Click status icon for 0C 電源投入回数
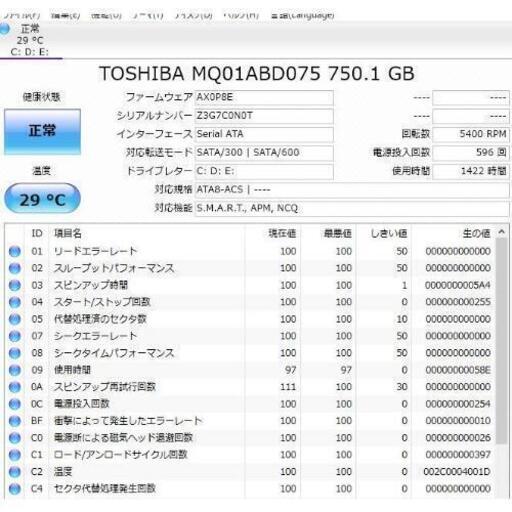Viewport: 512px width, 512px height. point(15,404)
